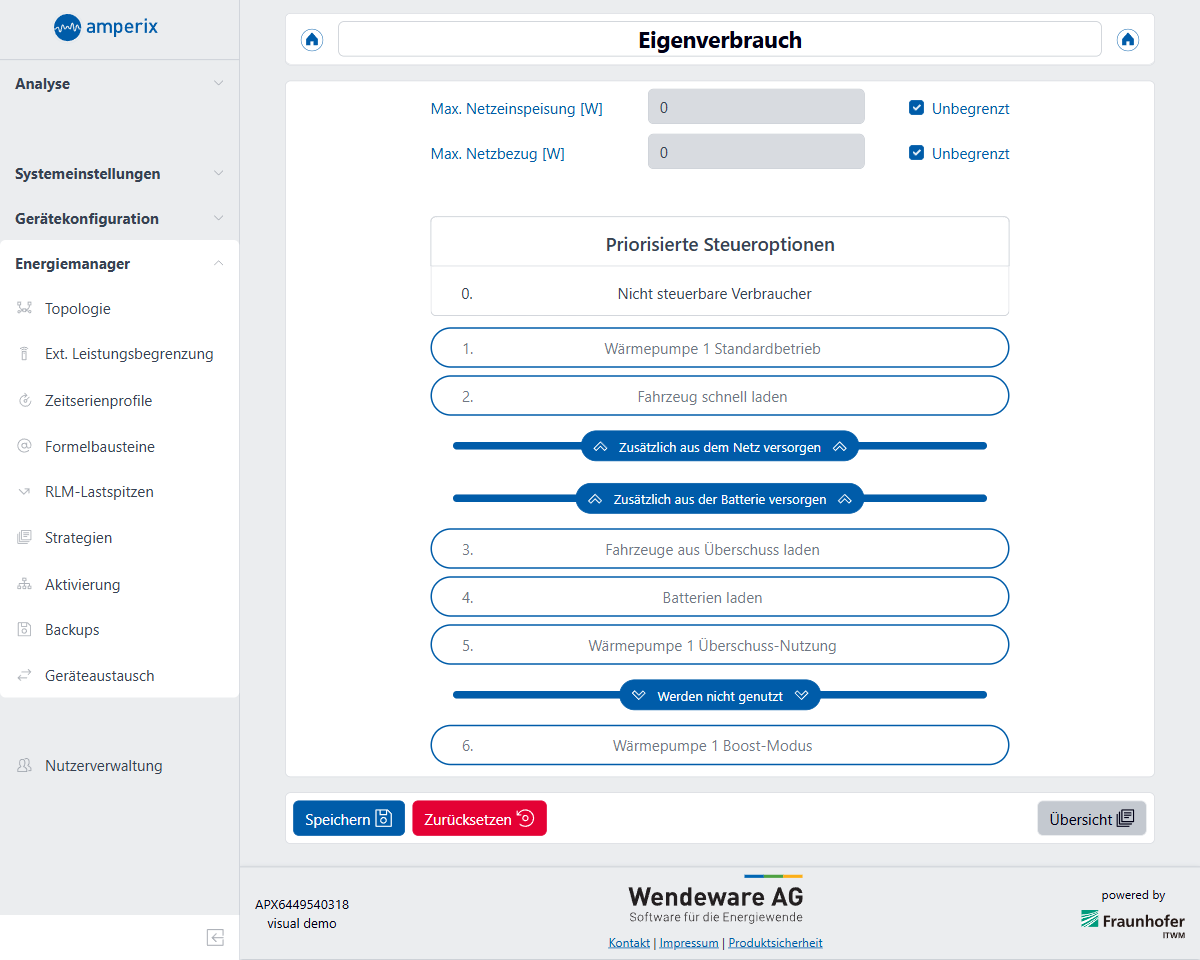Click the left home icon beside the title
The width and height of the screenshot is (1200, 960).
click(312, 40)
